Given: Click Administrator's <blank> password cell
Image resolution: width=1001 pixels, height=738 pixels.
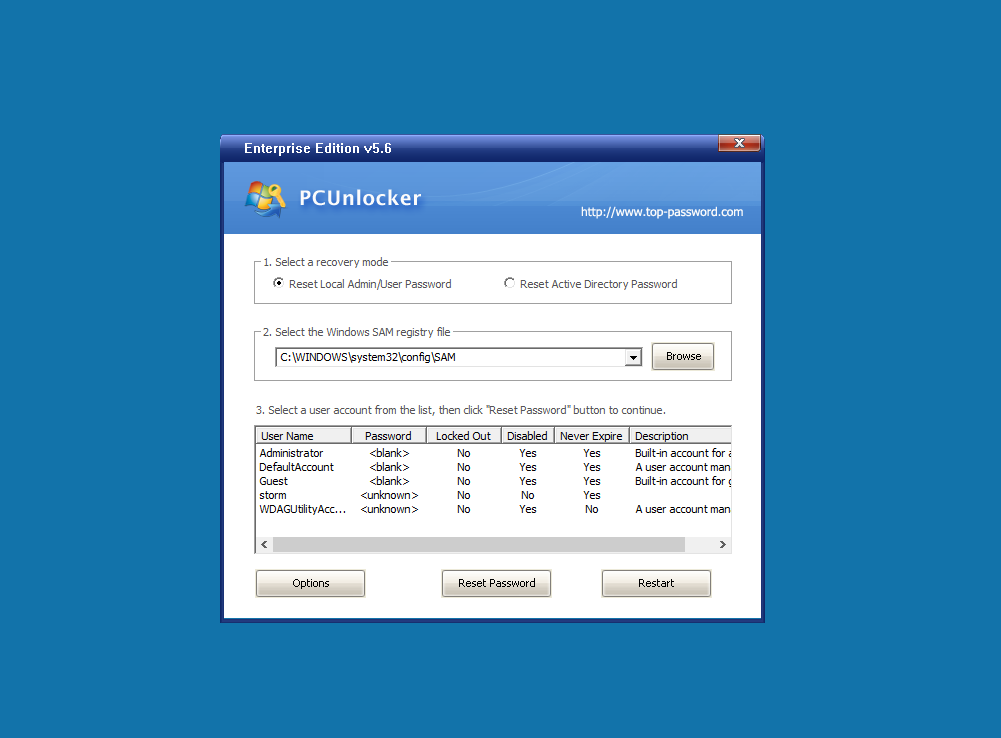Looking at the screenshot, I should [389, 453].
